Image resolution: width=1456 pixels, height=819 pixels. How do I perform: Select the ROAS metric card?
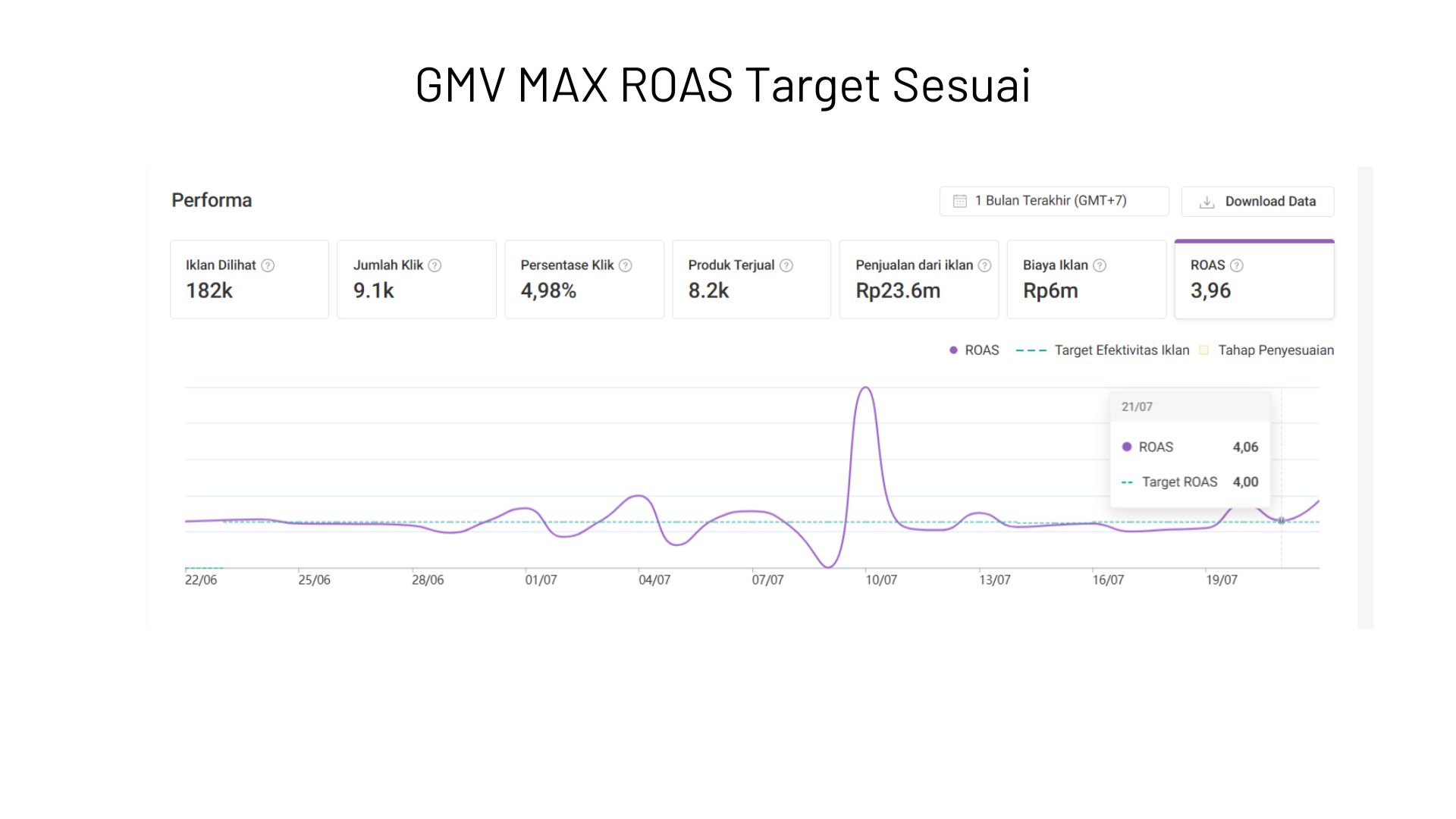pos(1254,280)
